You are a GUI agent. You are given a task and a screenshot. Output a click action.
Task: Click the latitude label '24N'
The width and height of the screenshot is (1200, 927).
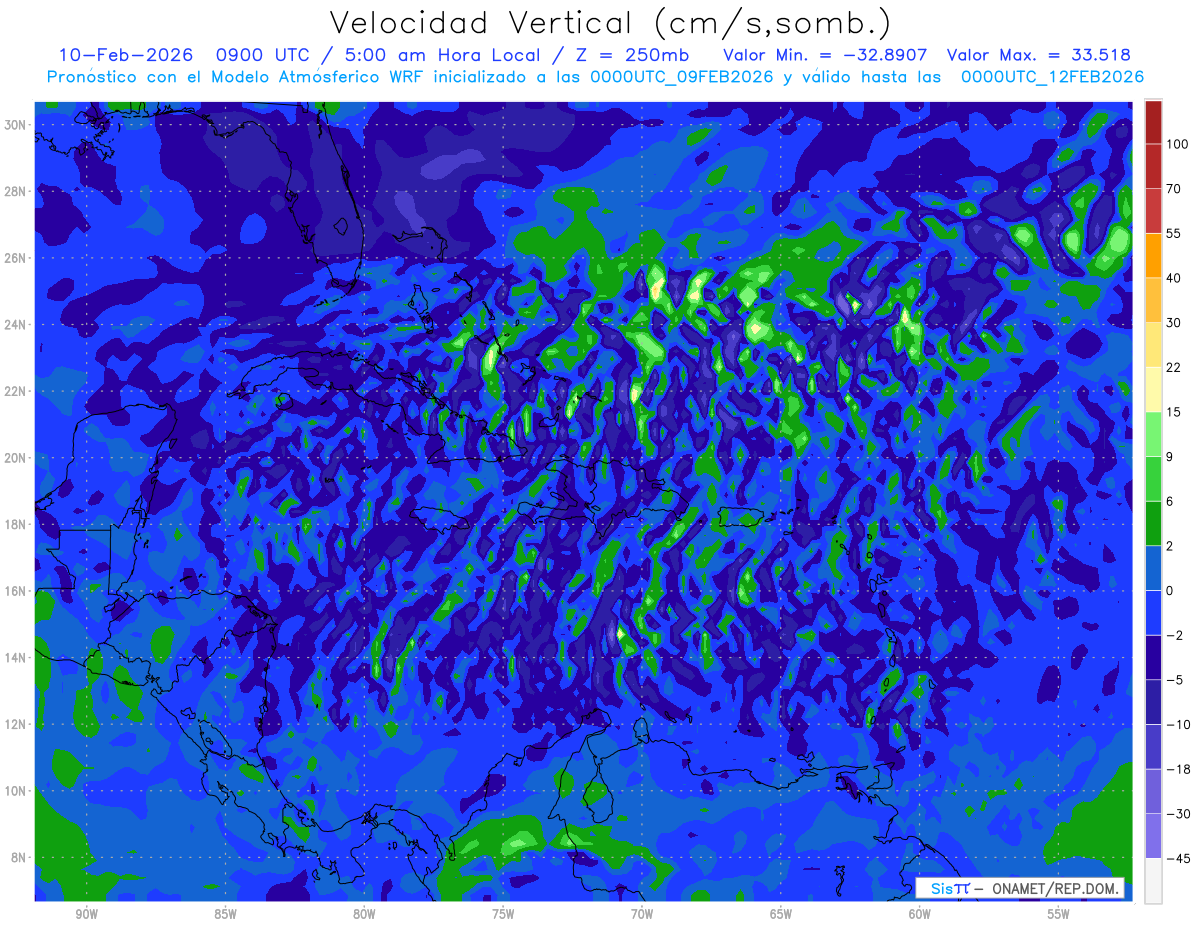click(17, 324)
